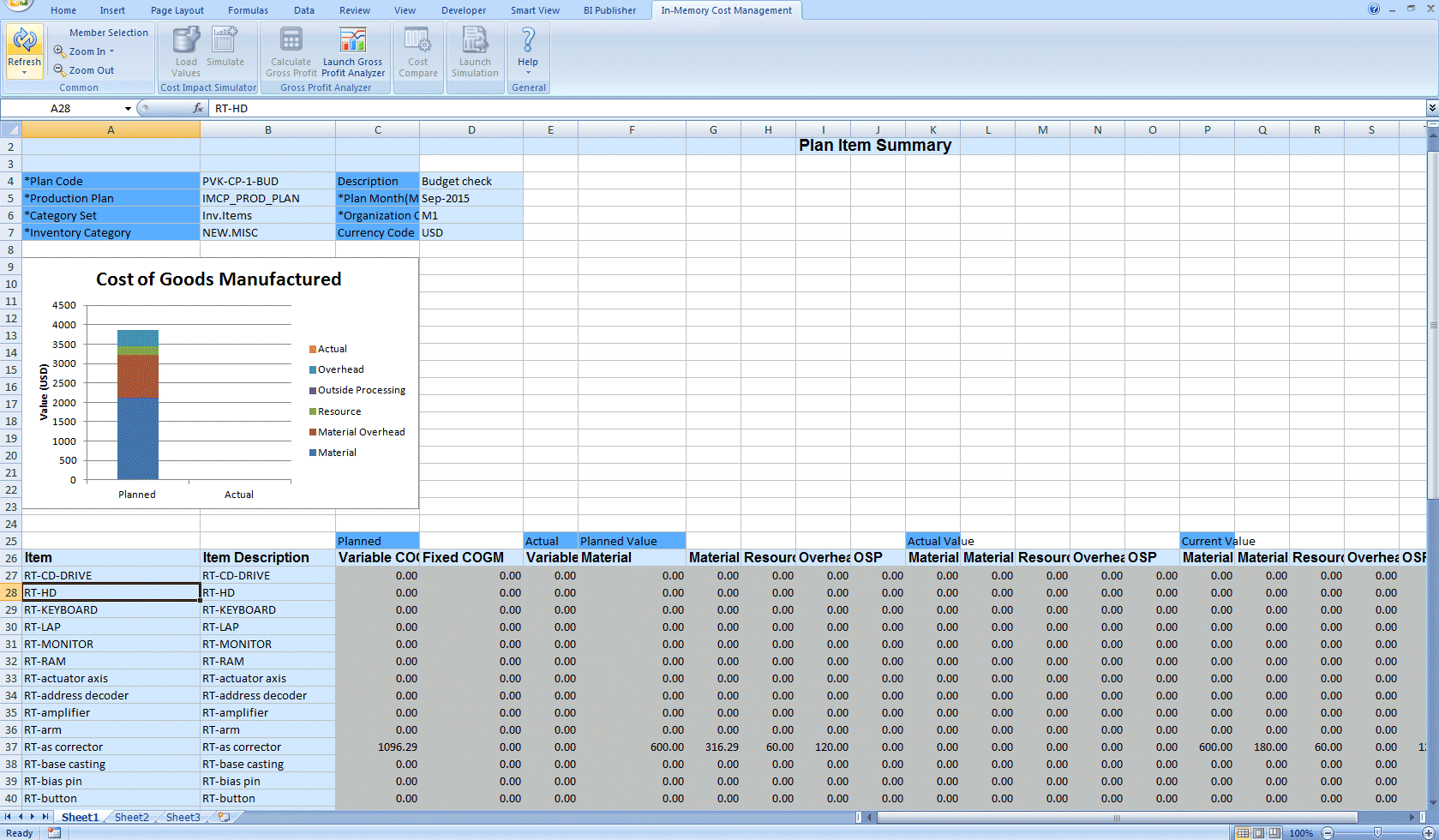
Task: Open the Review tab
Action: coord(355,10)
